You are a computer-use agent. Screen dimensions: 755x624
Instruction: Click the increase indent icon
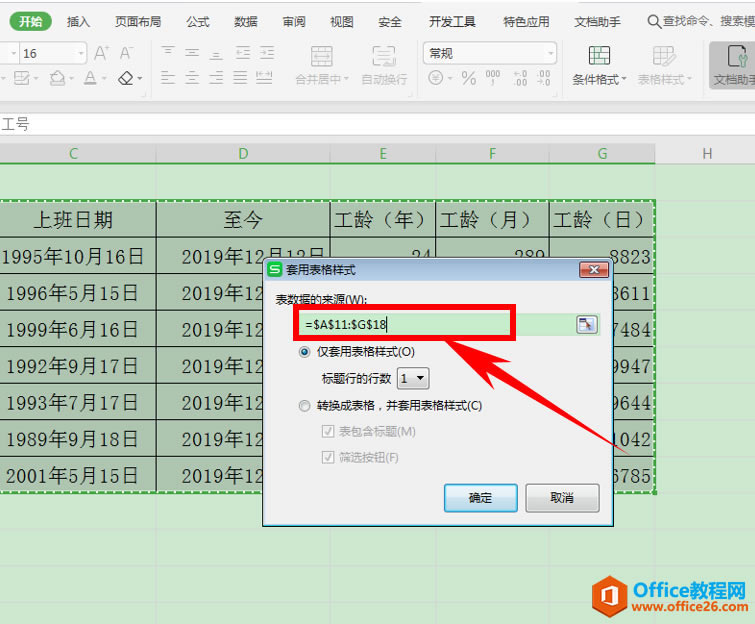267,52
